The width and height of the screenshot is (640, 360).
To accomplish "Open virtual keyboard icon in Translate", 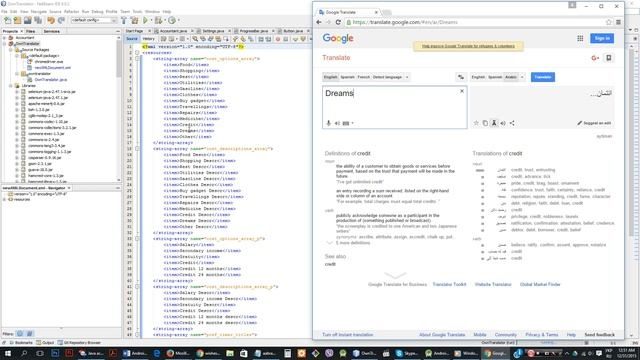I will (346, 123).
